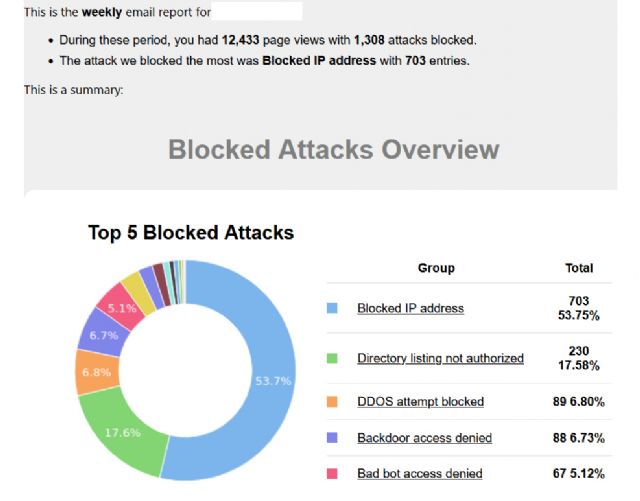Click blue legend swatch for Blocked IP address

click(x=333, y=309)
